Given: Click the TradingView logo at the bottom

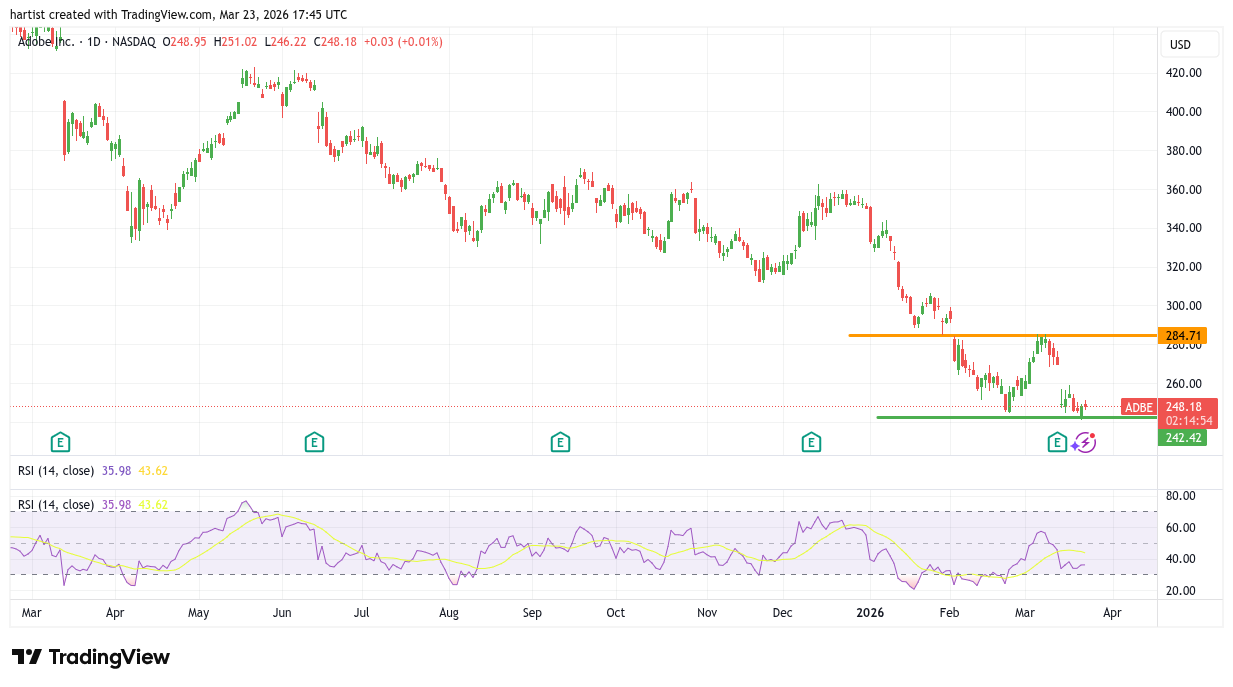Looking at the screenshot, I should tap(91, 657).
